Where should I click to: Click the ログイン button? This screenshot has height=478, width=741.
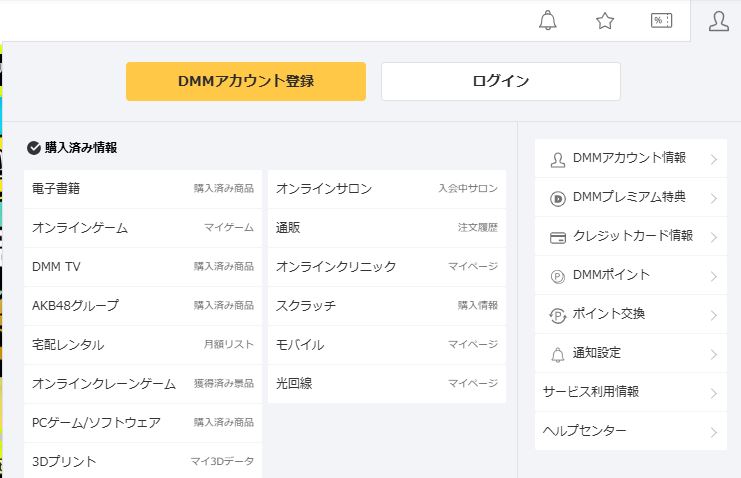coord(501,81)
